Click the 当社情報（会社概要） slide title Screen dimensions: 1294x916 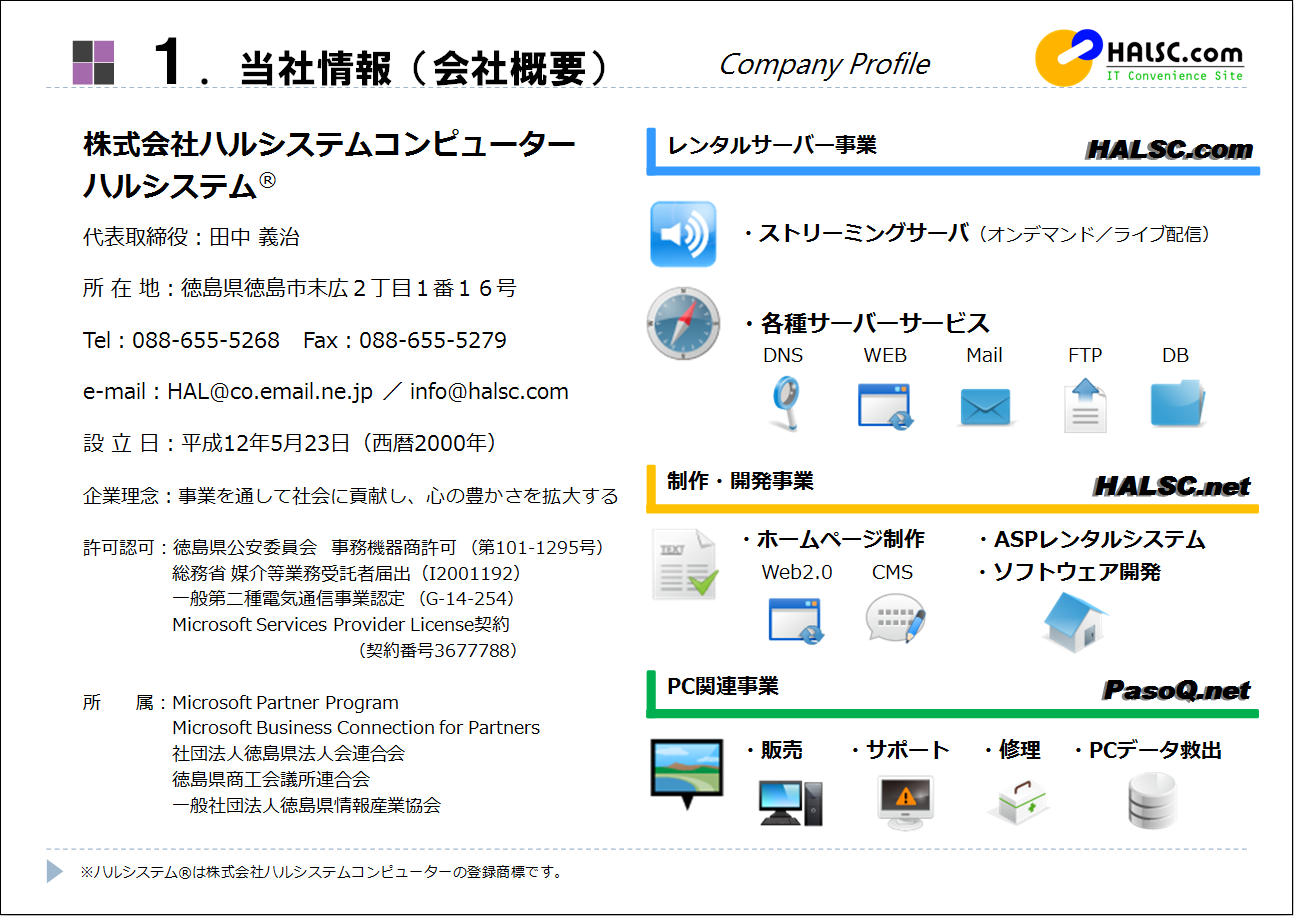pyautogui.click(x=424, y=67)
